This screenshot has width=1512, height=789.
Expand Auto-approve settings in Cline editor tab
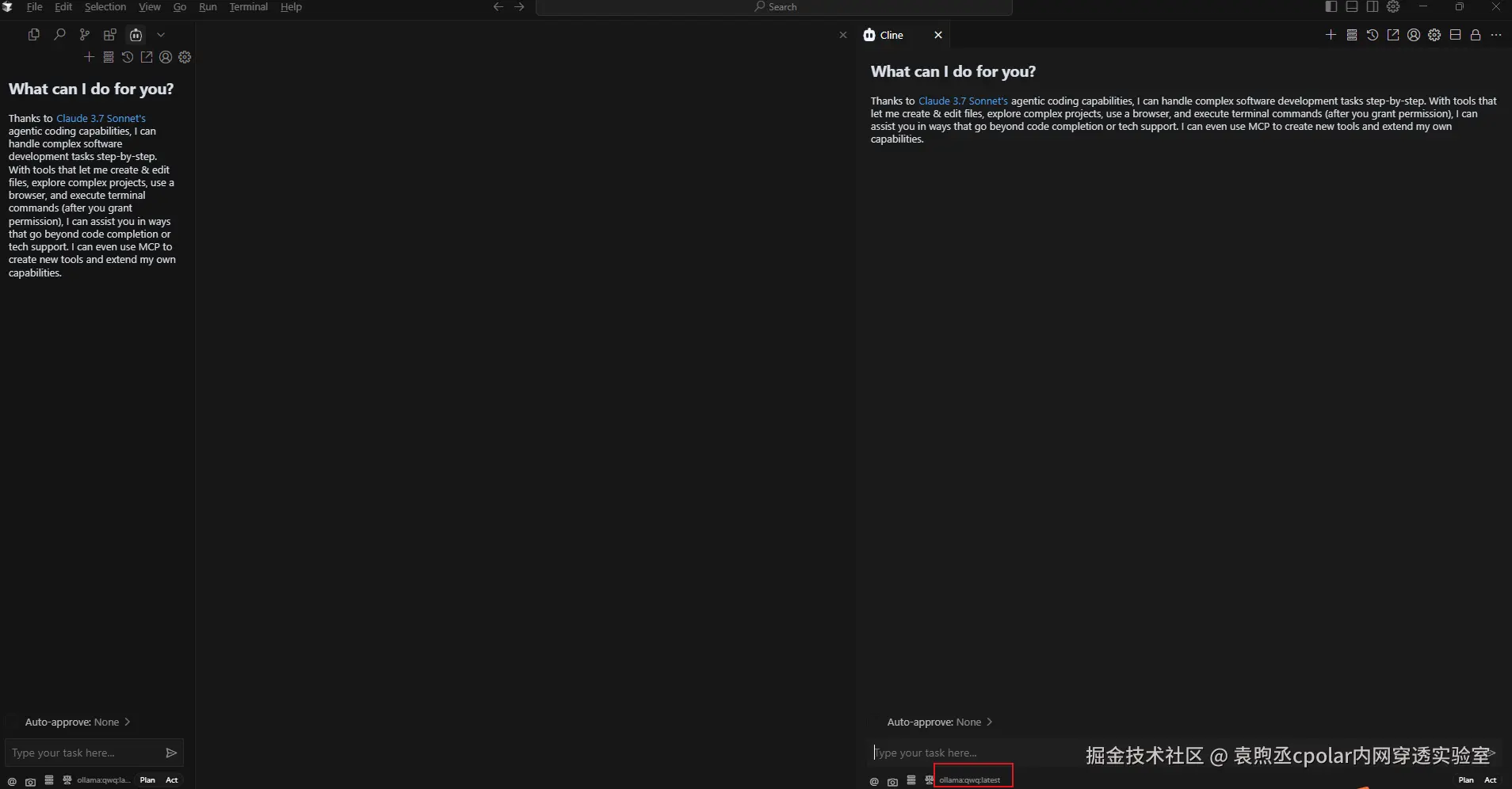tap(939, 722)
